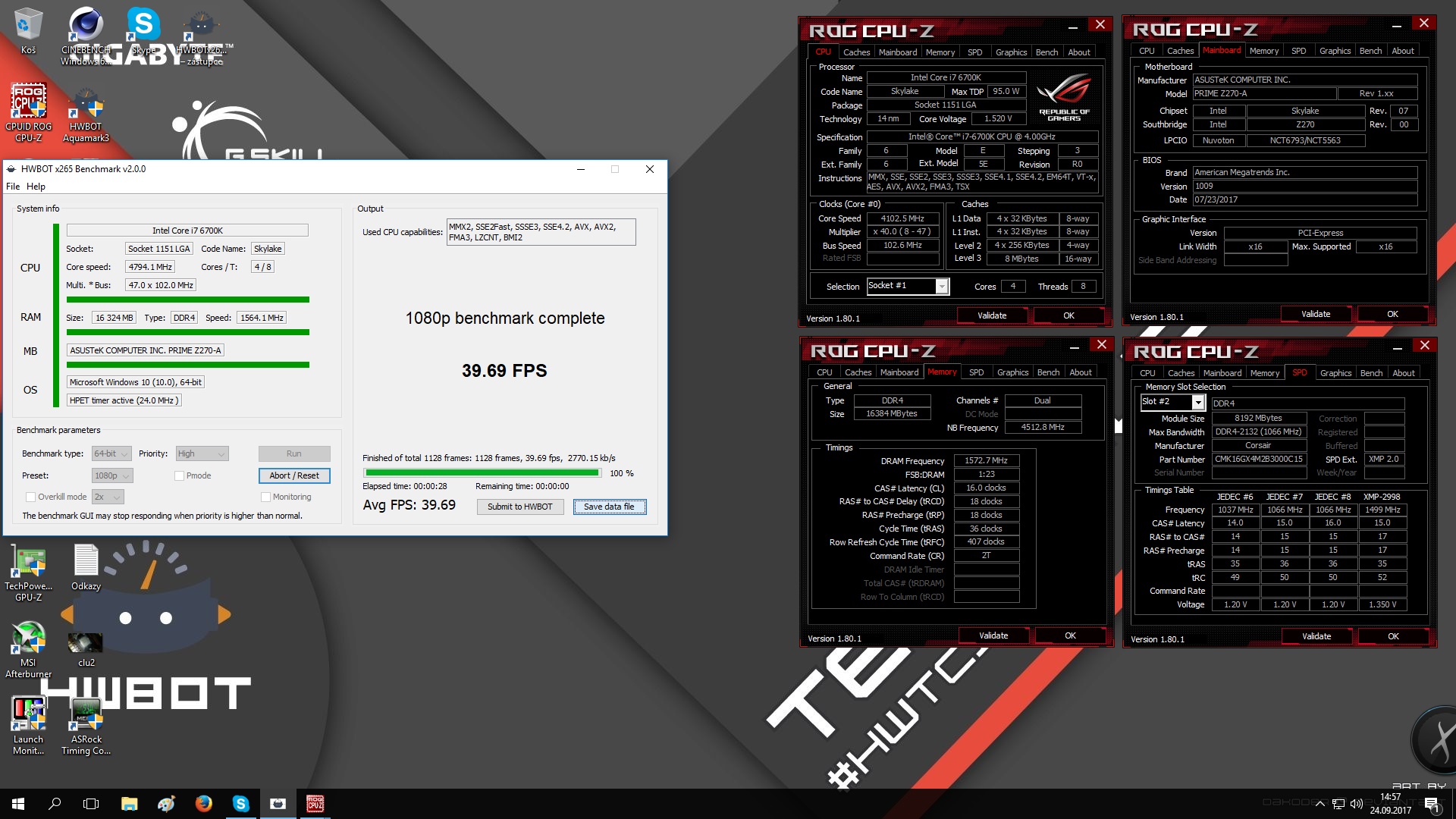Open the Help menu in HWBOT x265

(x=36, y=187)
